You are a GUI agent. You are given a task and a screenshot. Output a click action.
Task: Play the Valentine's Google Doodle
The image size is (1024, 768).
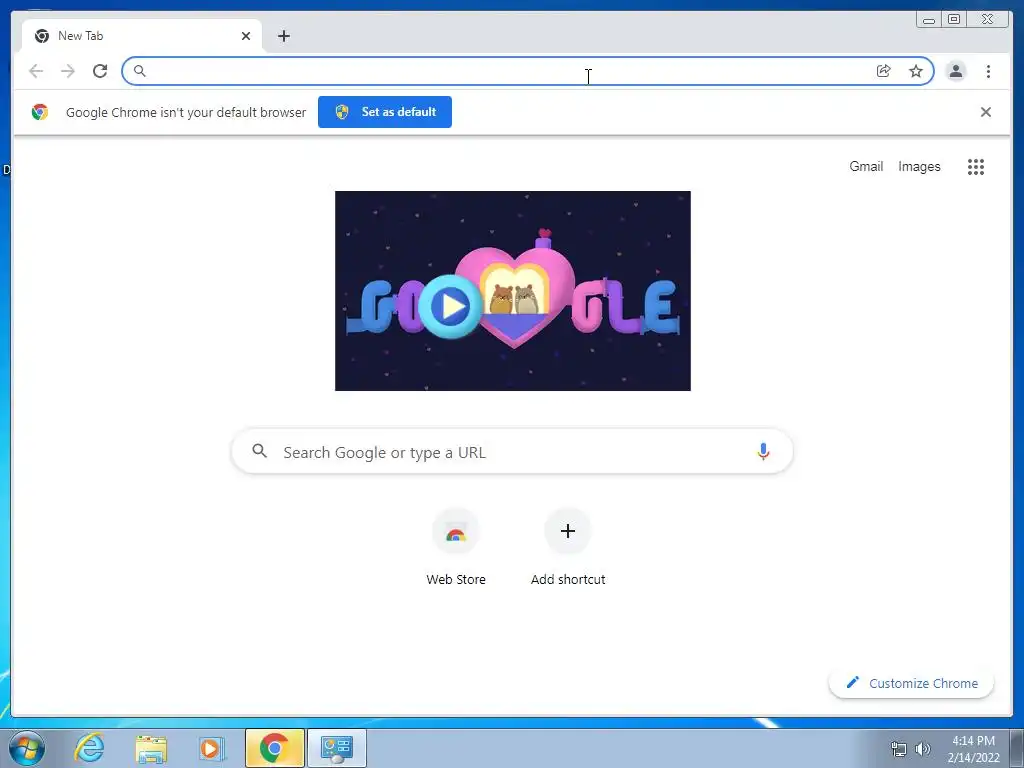pyautogui.click(x=451, y=306)
